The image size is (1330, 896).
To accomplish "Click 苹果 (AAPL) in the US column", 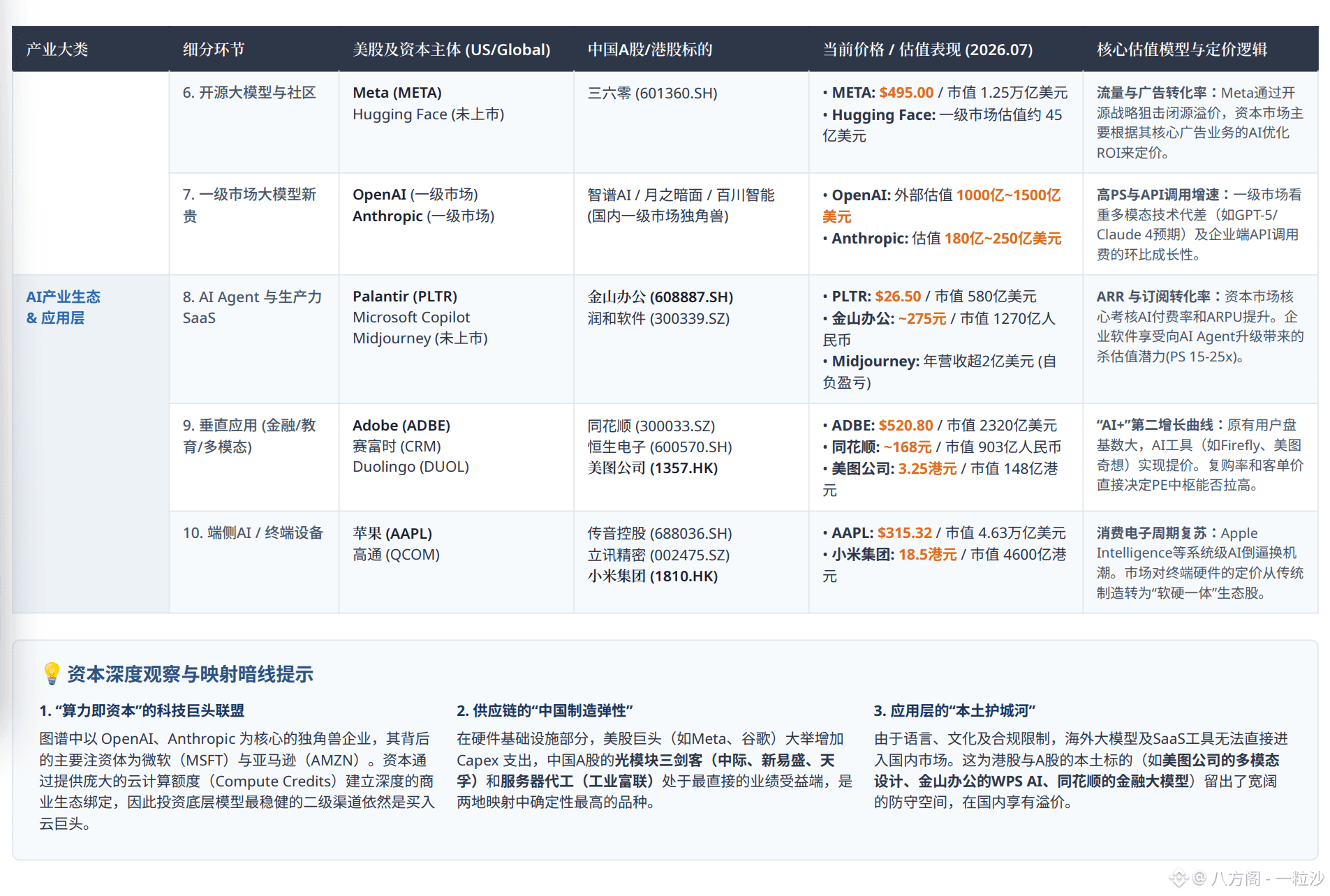I will [x=392, y=534].
